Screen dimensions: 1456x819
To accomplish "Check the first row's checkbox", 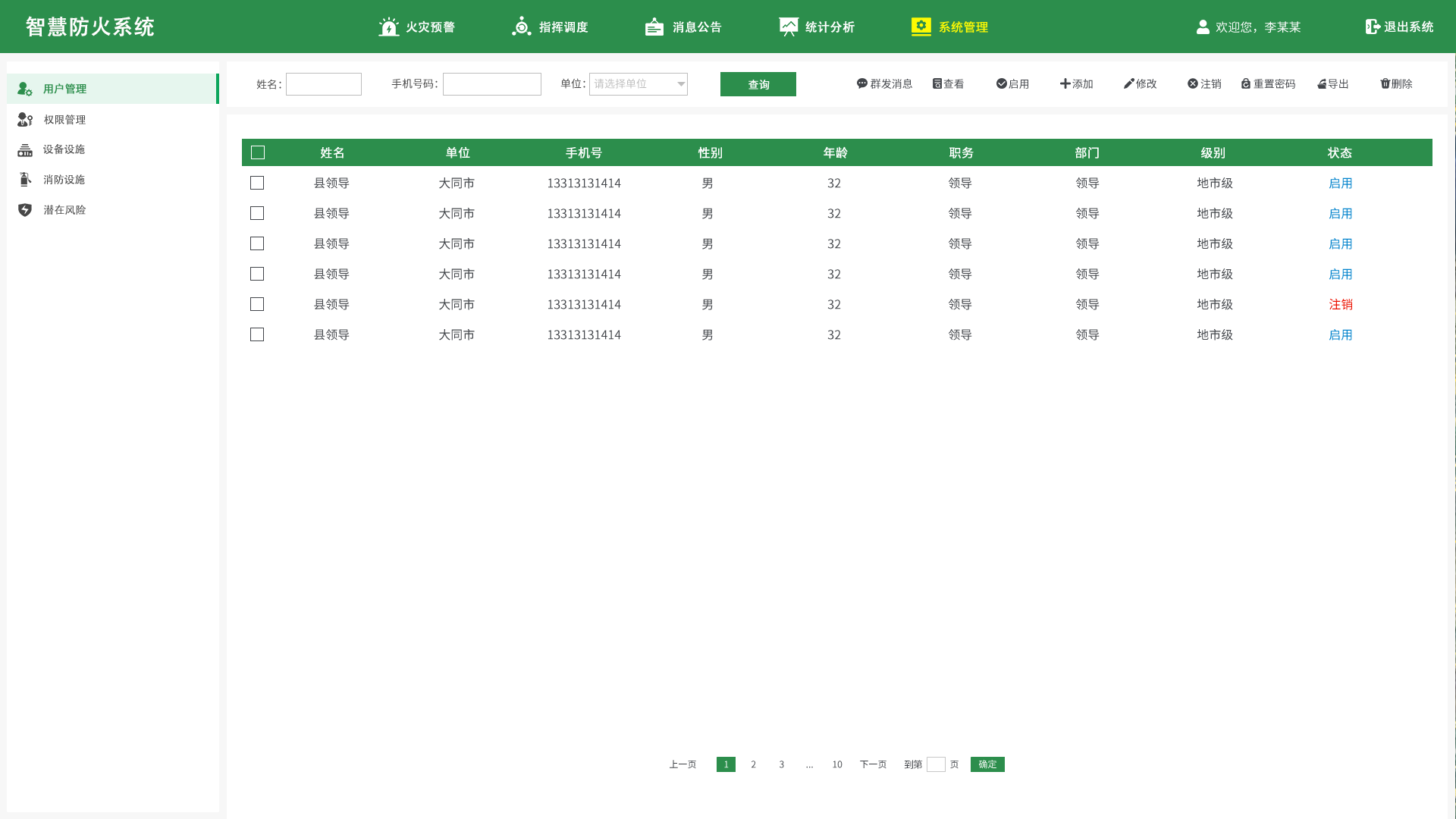I will click(x=257, y=183).
